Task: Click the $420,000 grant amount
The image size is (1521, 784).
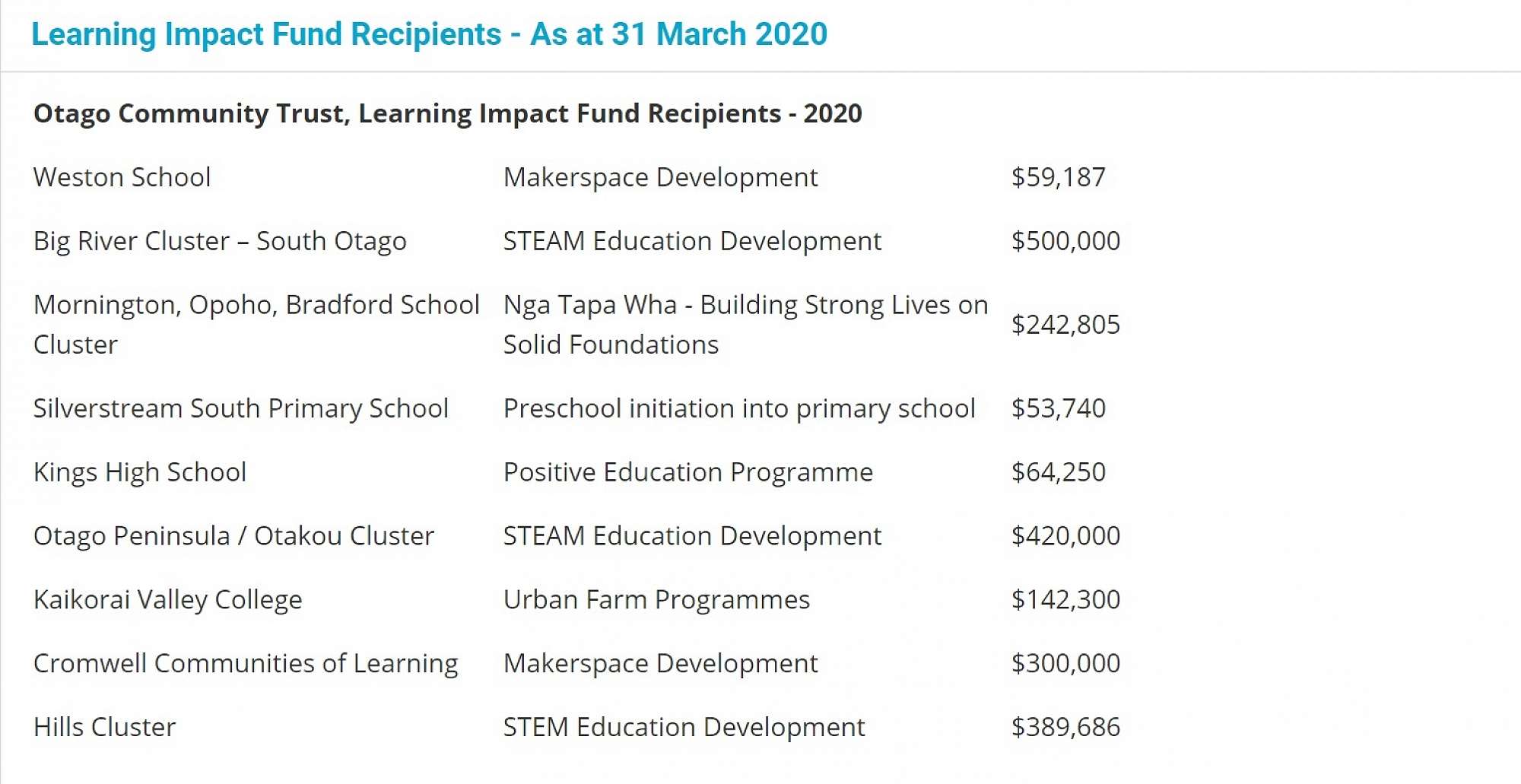Action: [1065, 536]
